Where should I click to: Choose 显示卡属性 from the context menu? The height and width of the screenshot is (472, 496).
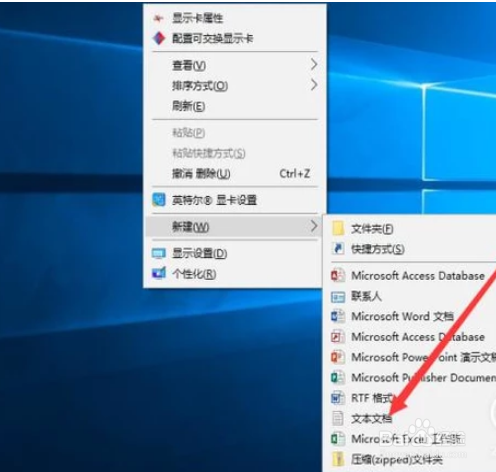coord(235,18)
